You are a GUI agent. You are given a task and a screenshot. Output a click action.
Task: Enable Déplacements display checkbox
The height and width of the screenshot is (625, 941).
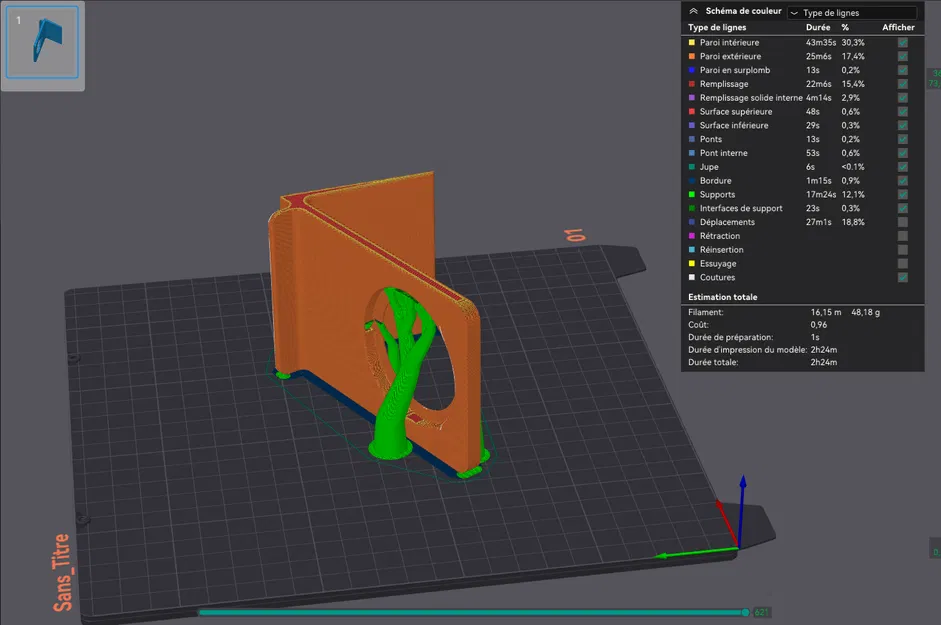tap(903, 222)
